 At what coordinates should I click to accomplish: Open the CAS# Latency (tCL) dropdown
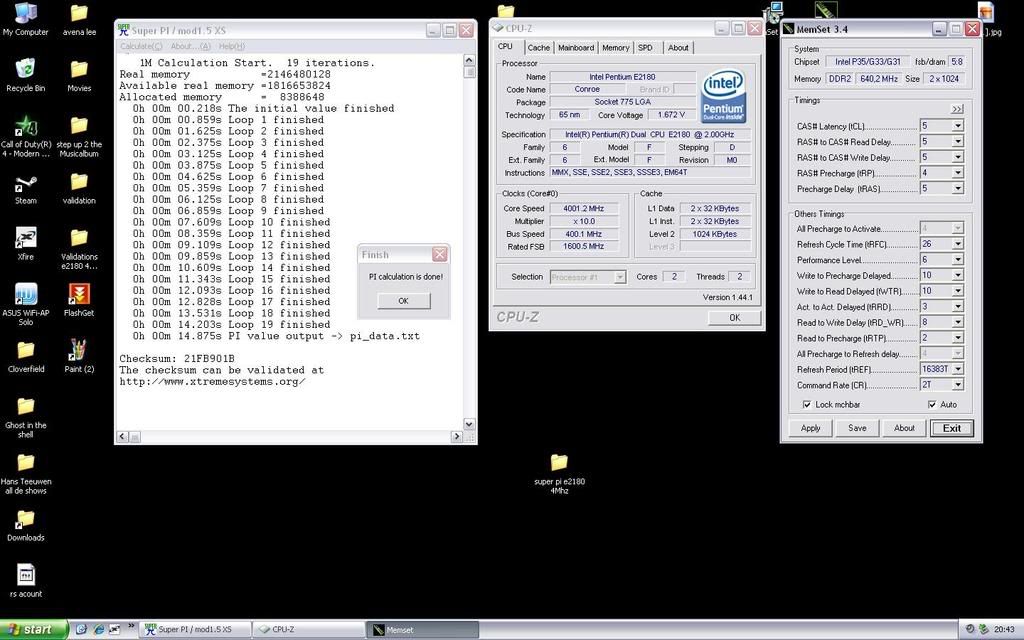[x=957, y=125]
